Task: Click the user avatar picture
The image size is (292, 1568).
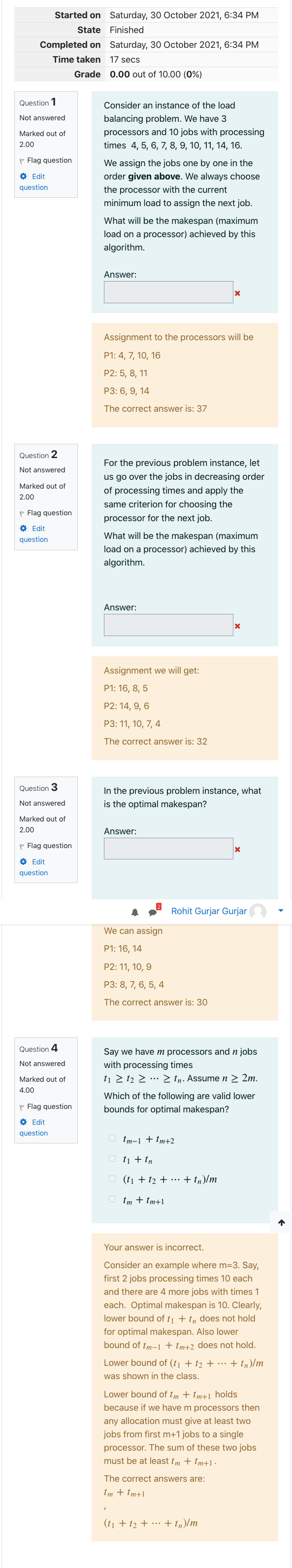Action: pos(258,911)
